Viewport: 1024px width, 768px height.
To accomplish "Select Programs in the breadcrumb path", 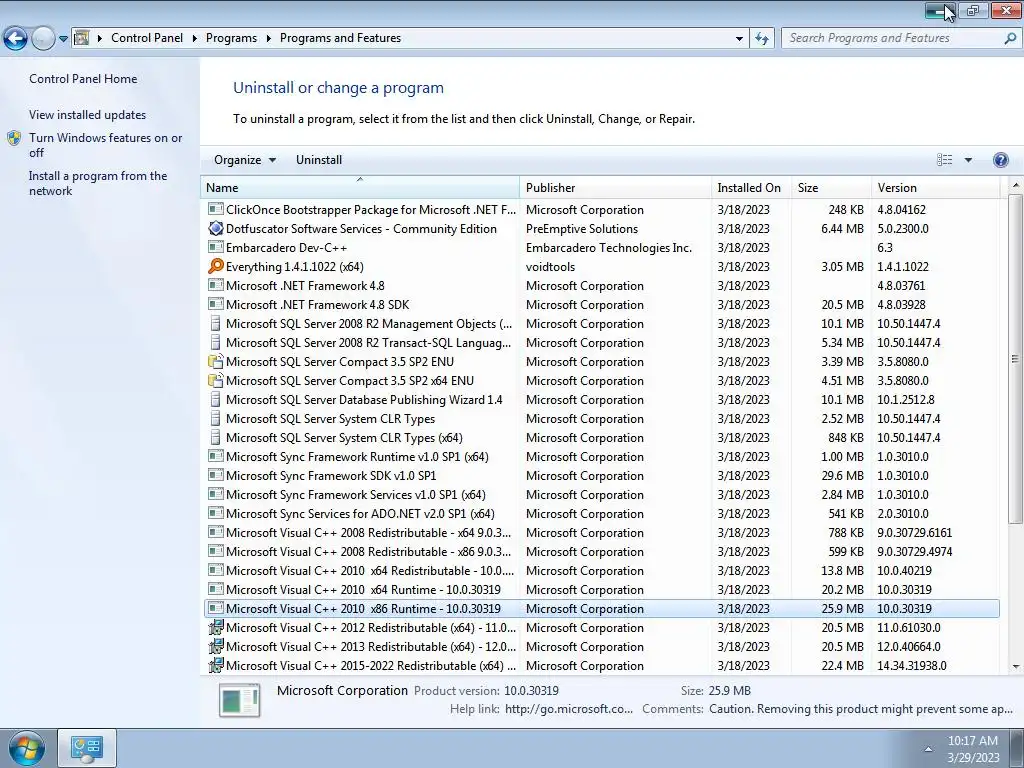I will click(x=231, y=38).
